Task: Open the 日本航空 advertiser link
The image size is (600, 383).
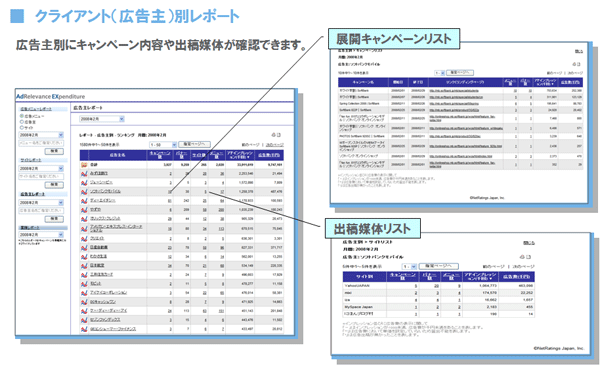Action: 97,266
